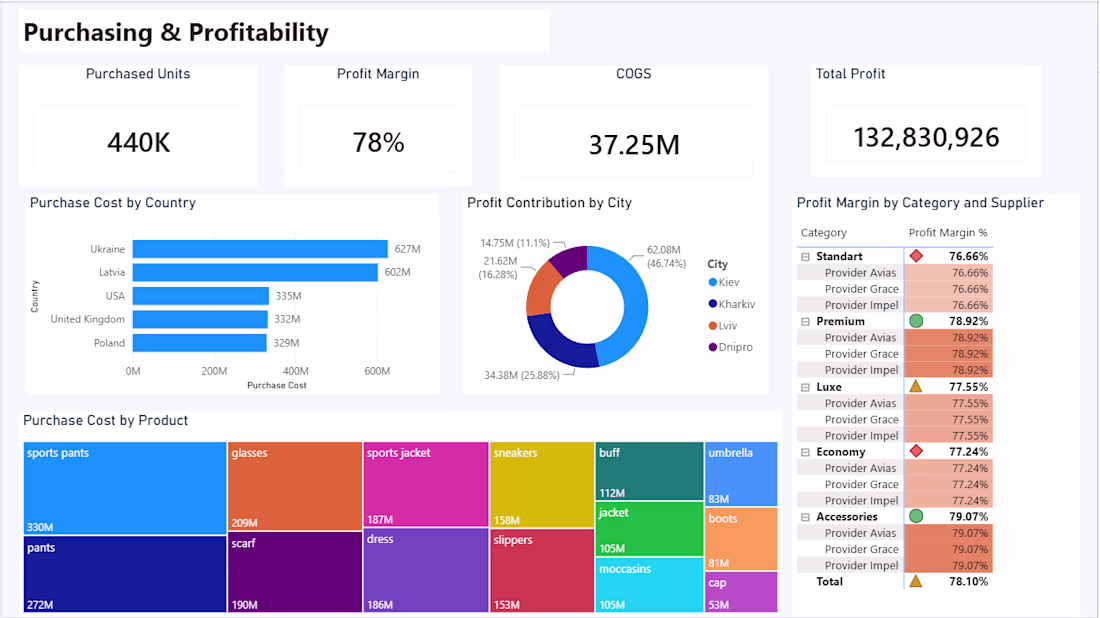Click the Latvia bar in Purchase Cost chart
1100x618 pixels.
pyautogui.click(x=255, y=272)
